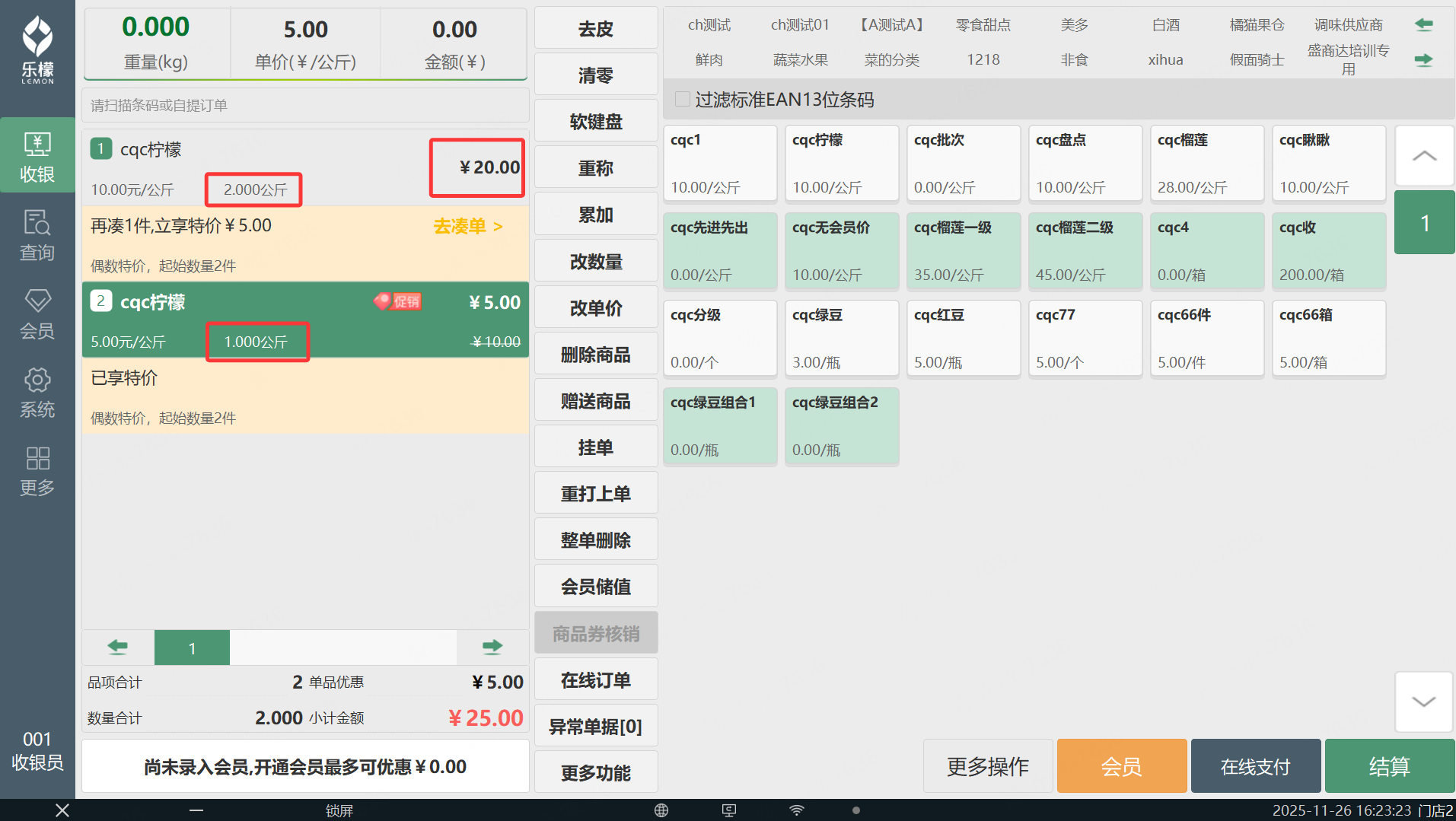The image size is (1456, 821).
Task: Open 更多操作 options
Action: 988,766
